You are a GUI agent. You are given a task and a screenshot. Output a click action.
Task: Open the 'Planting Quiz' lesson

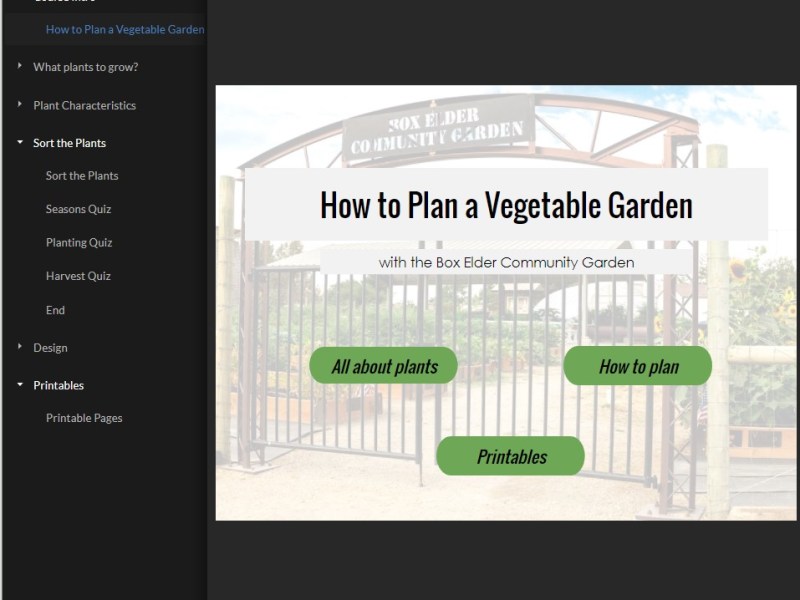(x=80, y=242)
